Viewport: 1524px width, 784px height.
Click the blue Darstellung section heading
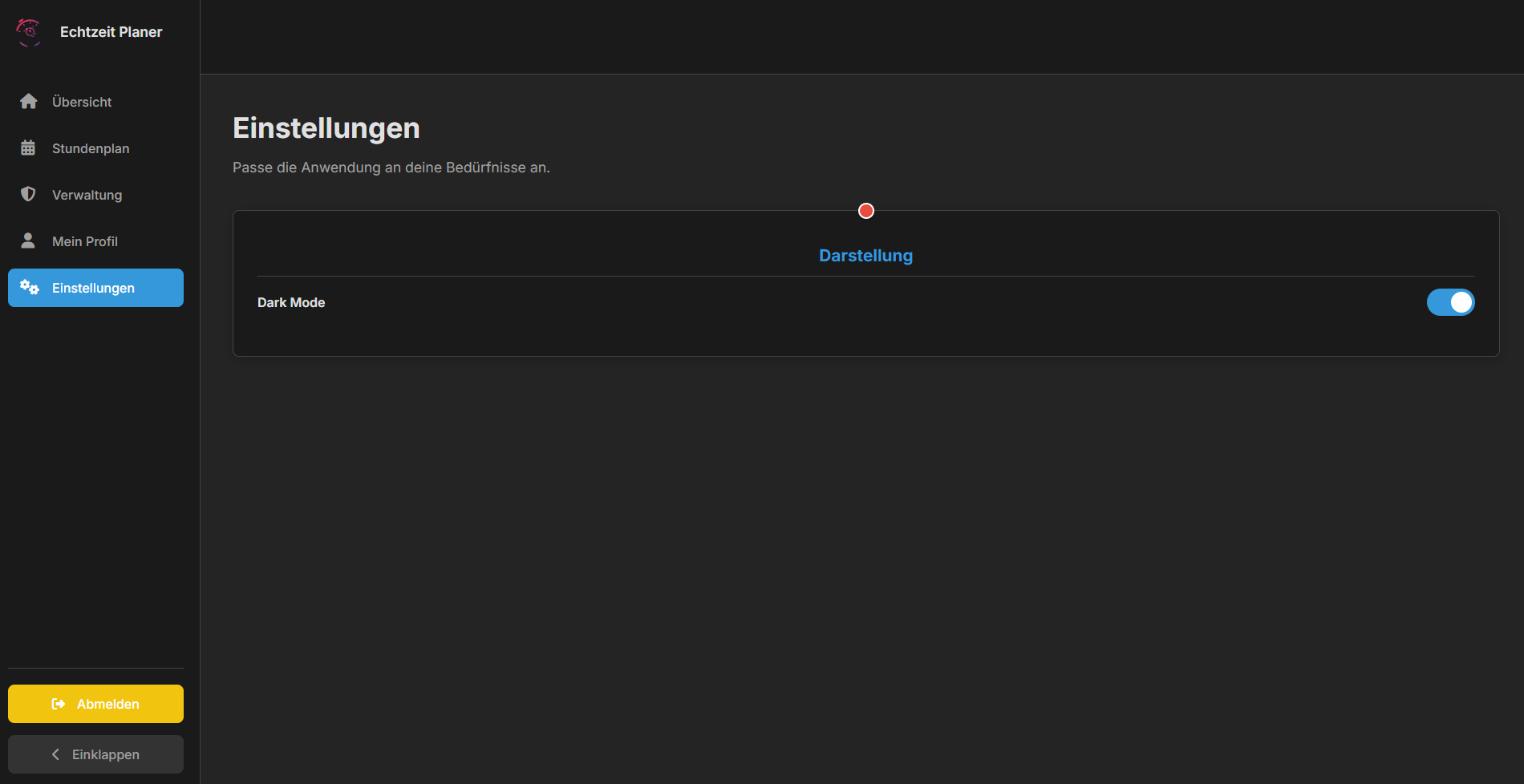[x=865, y=256]
